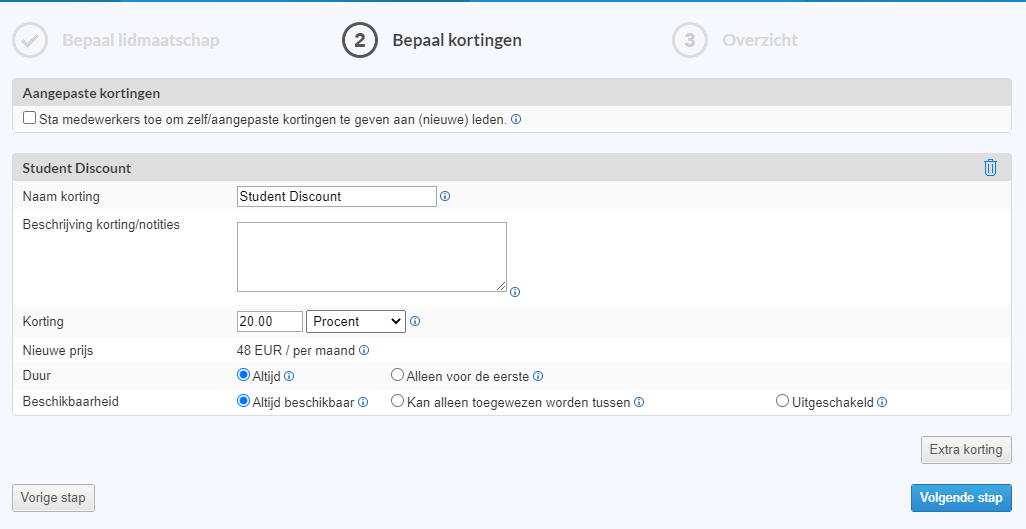This screenshot has height=529, width=1026.
Task: Click step 2 circle icon
Action: [360, 40]
